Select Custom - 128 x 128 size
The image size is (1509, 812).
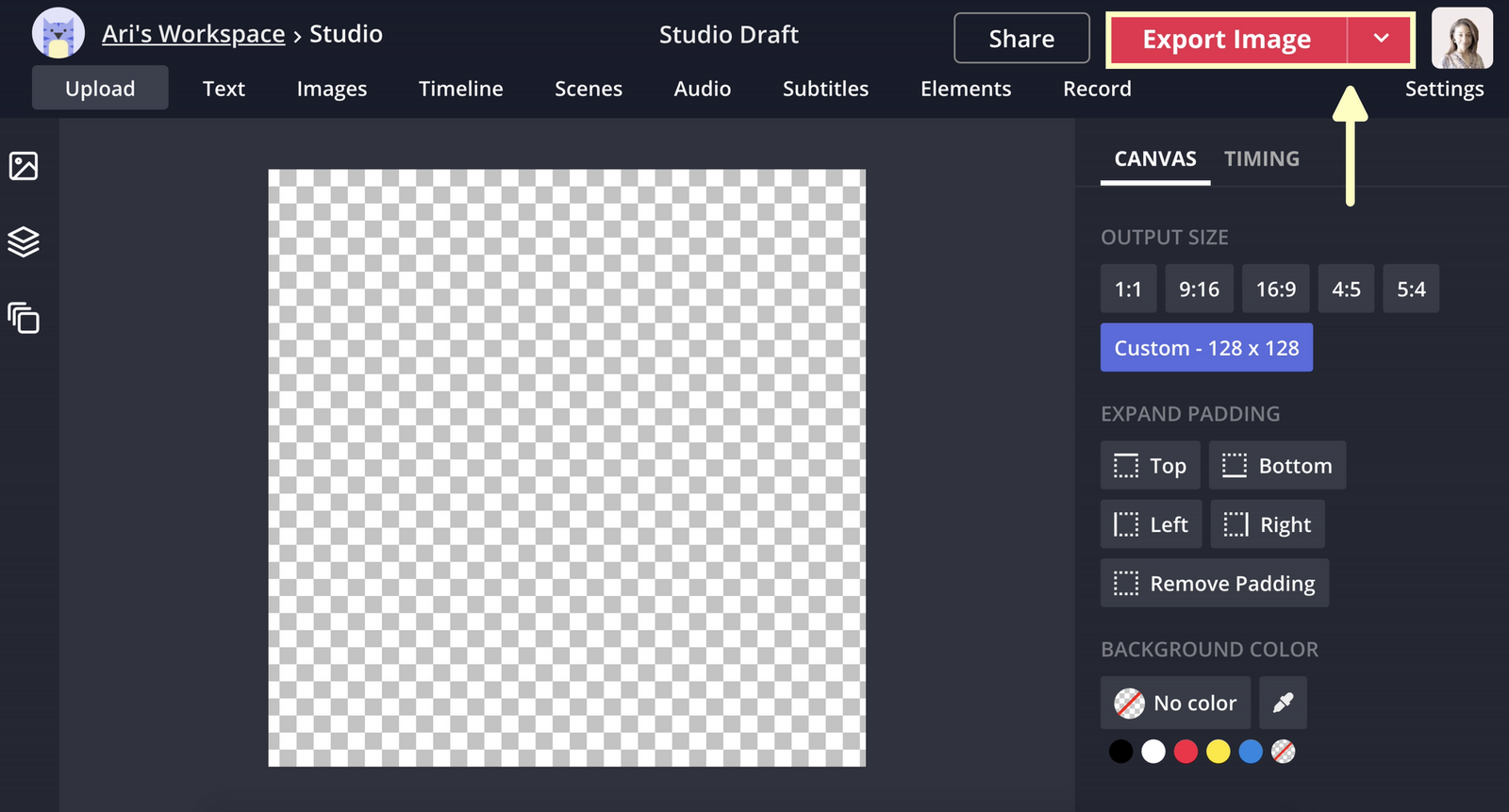click(1206, 348)
